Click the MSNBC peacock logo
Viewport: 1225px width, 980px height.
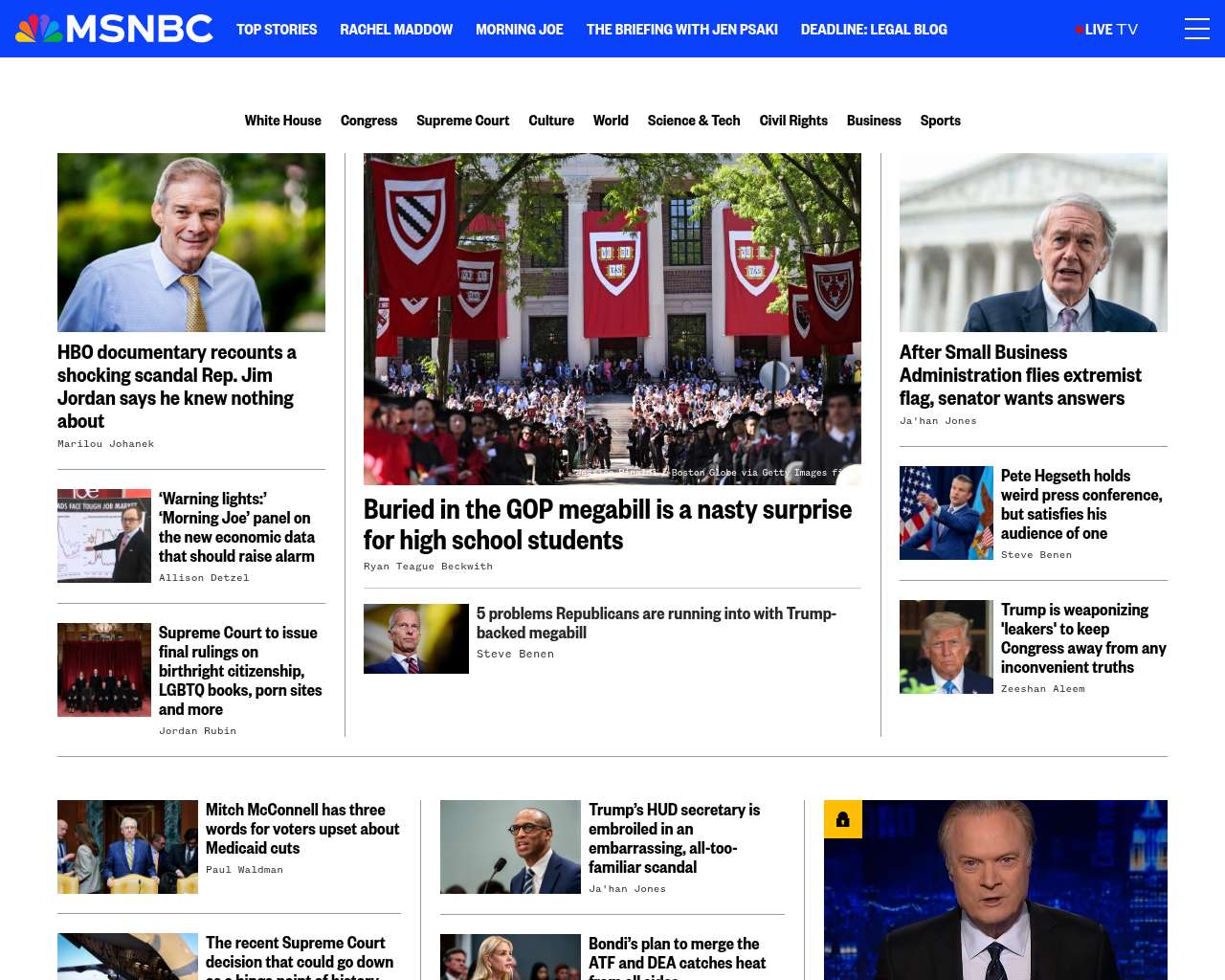115,29
